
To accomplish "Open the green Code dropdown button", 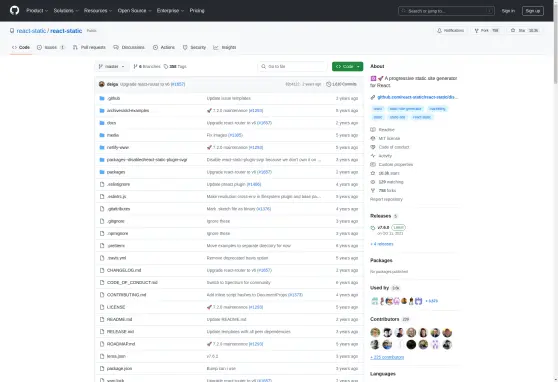I will tap(347, 67).
